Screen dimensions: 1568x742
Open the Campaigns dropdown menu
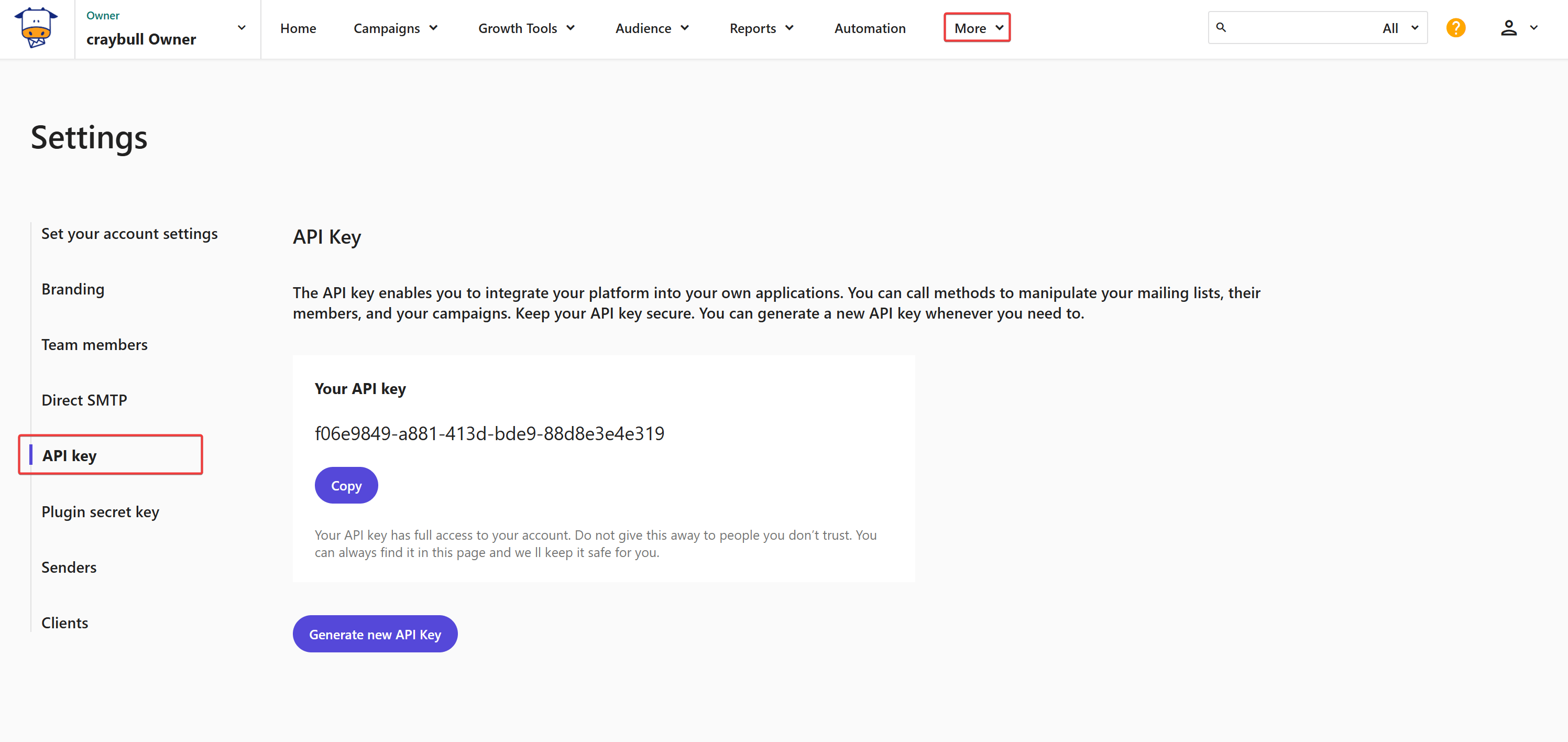click(396, 28)
